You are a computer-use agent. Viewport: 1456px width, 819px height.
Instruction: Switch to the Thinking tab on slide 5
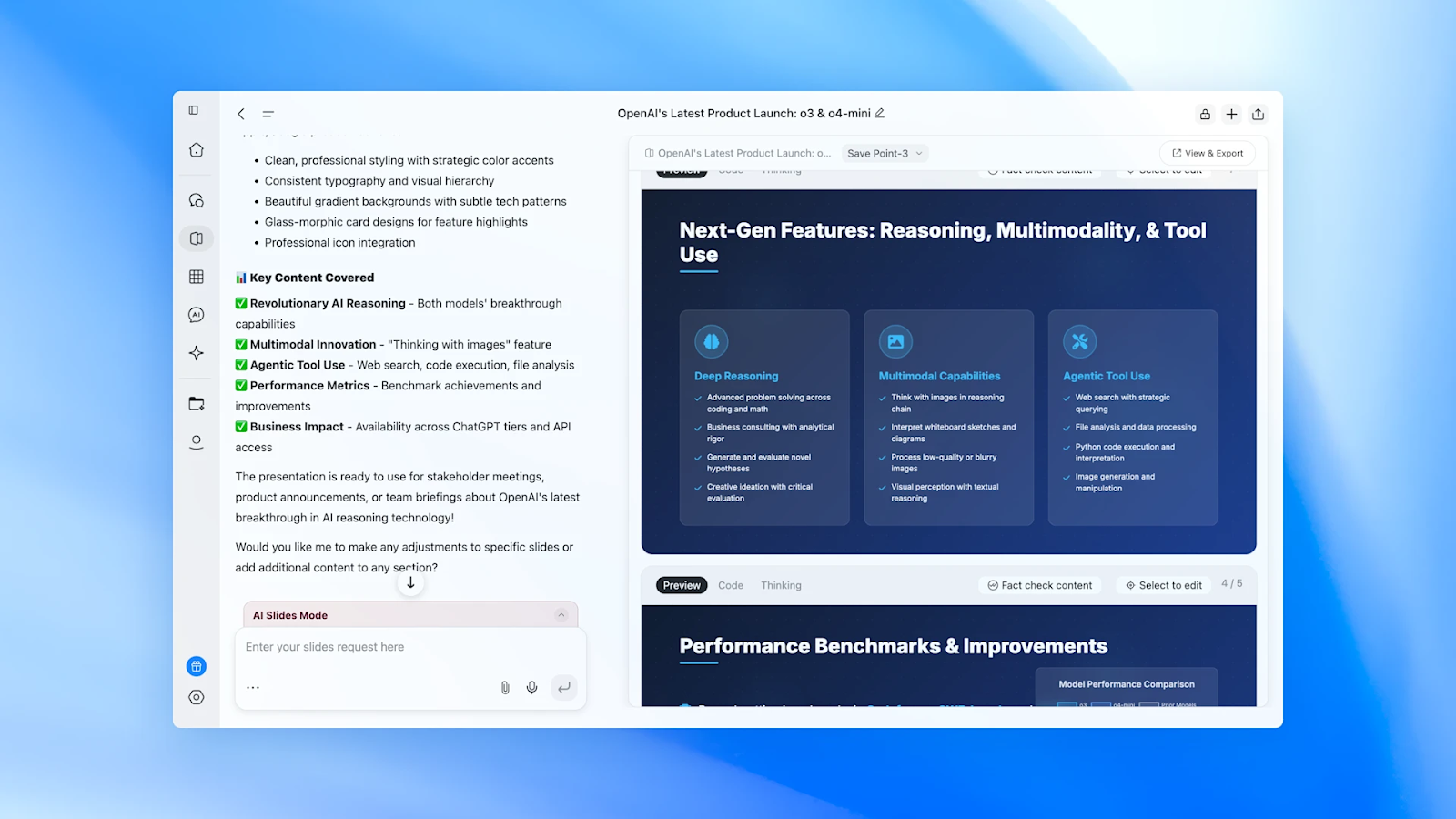click(x=782, y=585)
